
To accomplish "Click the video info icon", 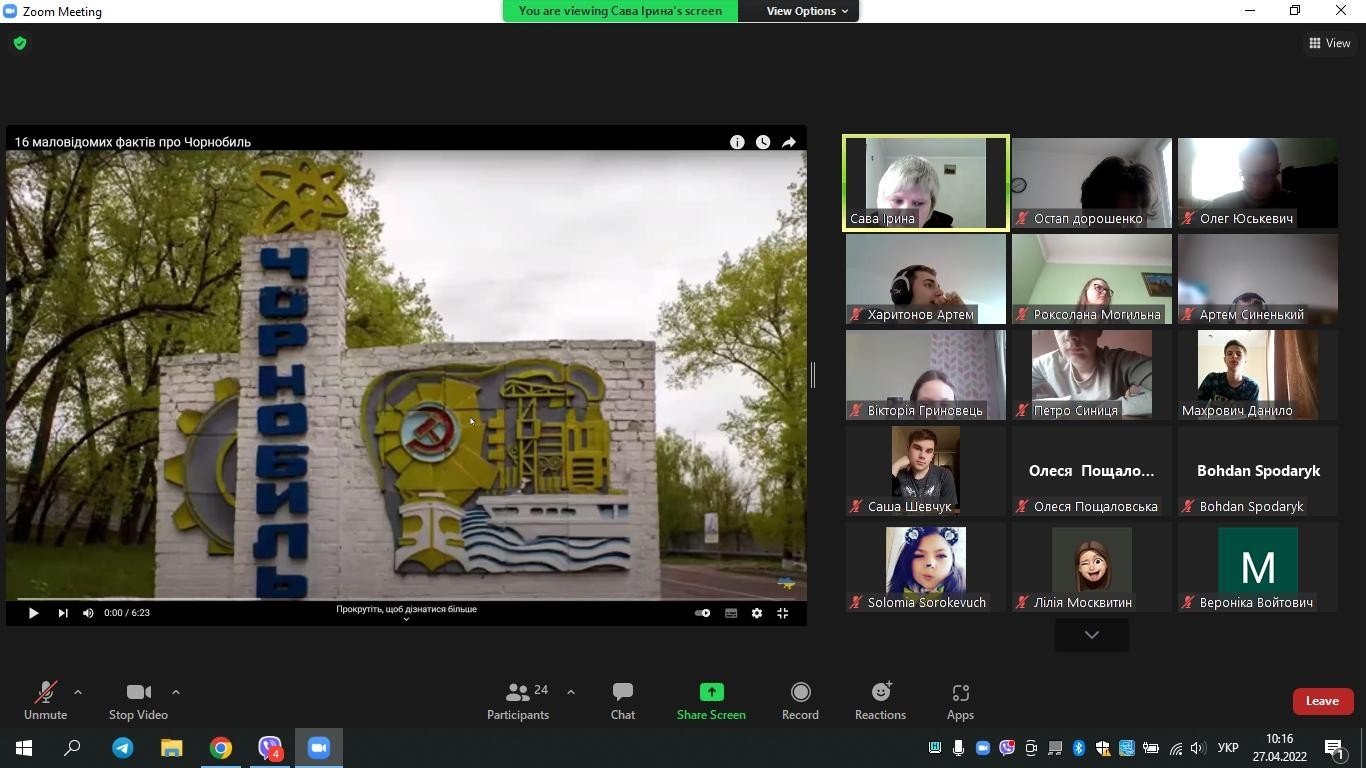I will [737, 142].
